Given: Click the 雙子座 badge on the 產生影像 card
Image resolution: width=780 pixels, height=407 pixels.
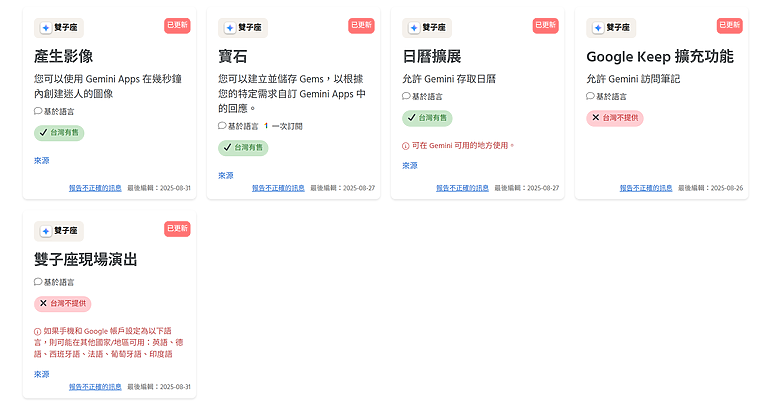Looking at the screenshot, I should (x=59, y=28).
